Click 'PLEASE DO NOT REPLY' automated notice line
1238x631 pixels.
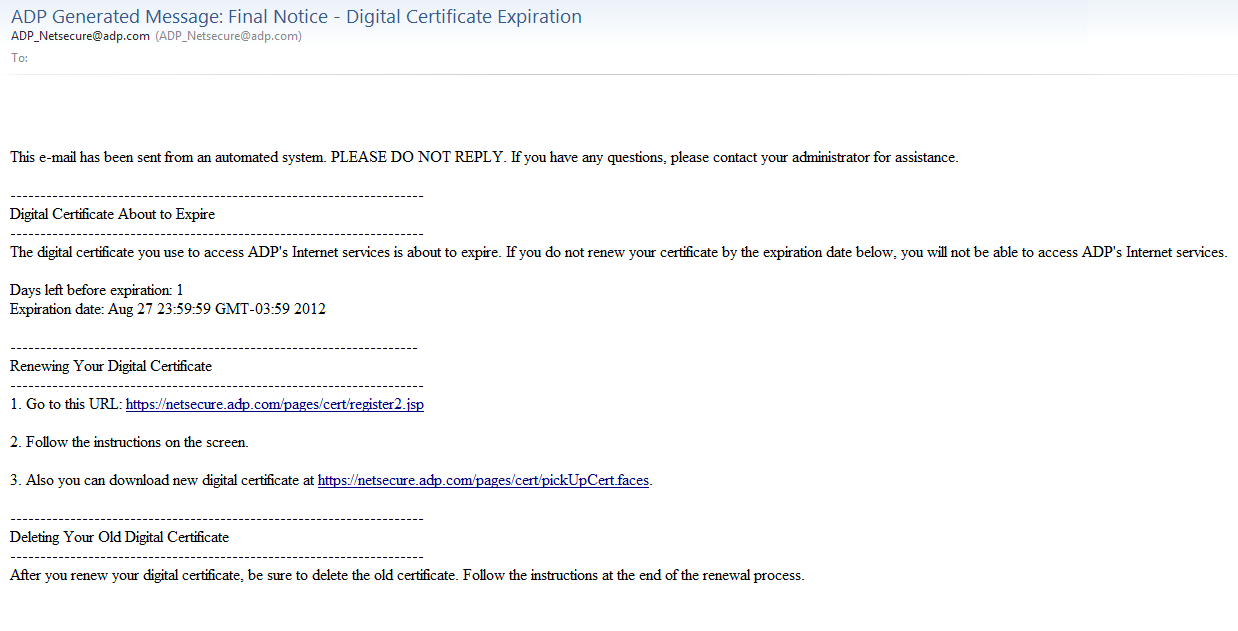(x=484, y=157)
